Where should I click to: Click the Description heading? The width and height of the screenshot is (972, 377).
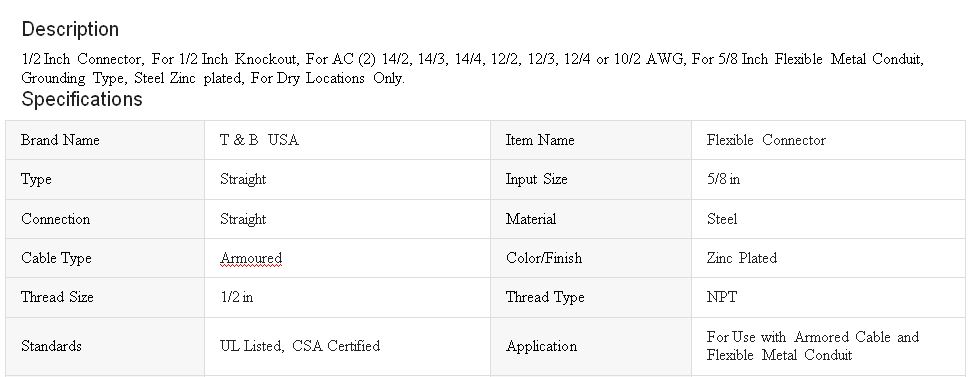click(x=70, y=29)
